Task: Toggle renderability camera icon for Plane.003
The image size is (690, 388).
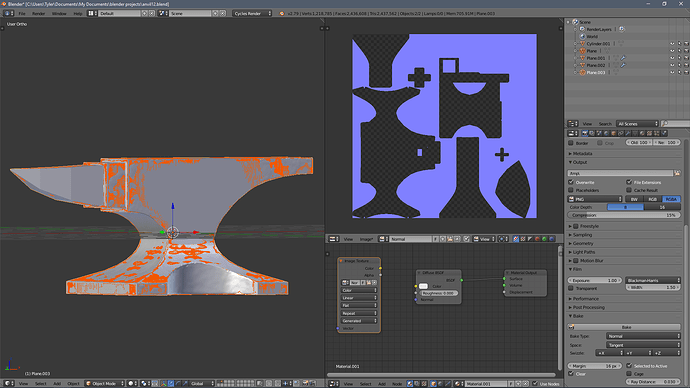Action: click(x=686, y=72)
